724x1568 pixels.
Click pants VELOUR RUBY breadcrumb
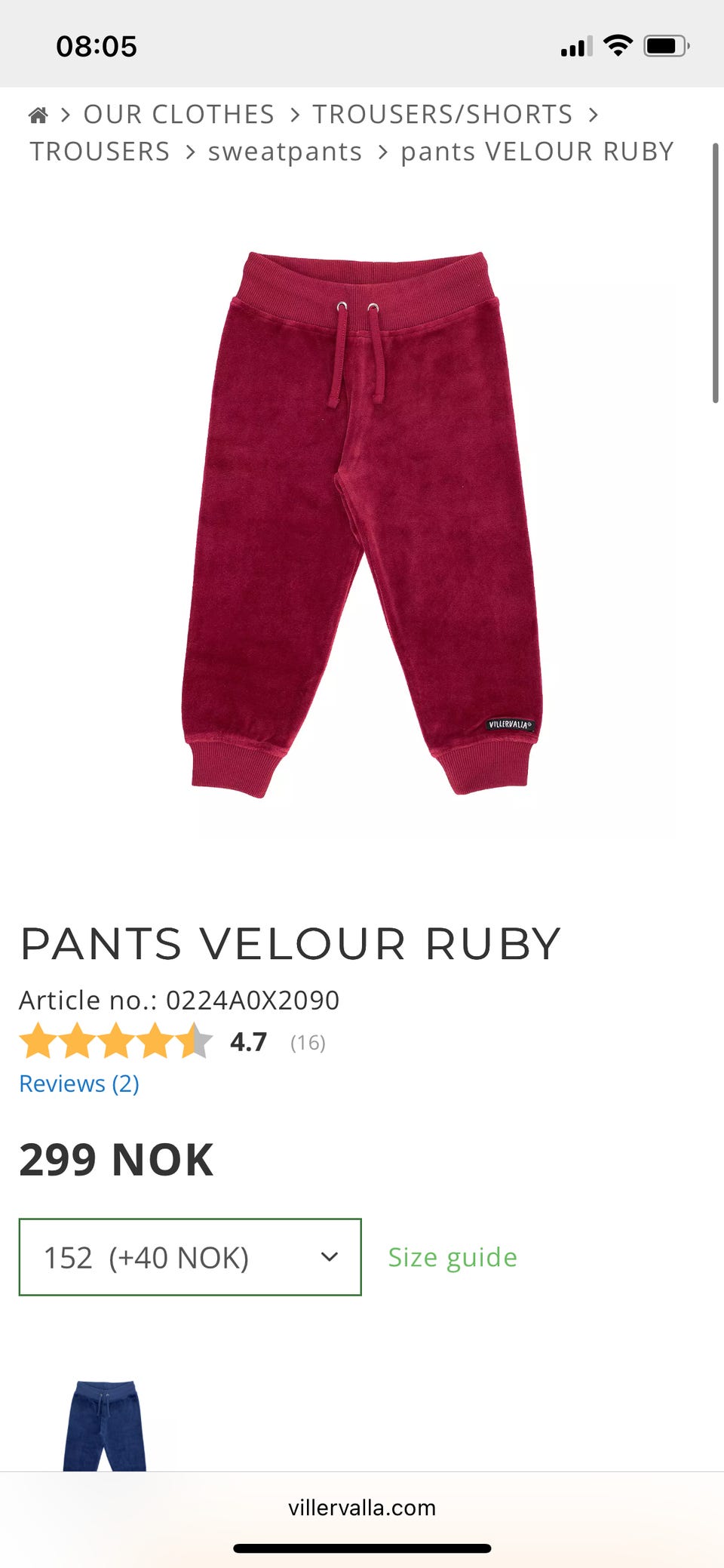click(537, 152)
